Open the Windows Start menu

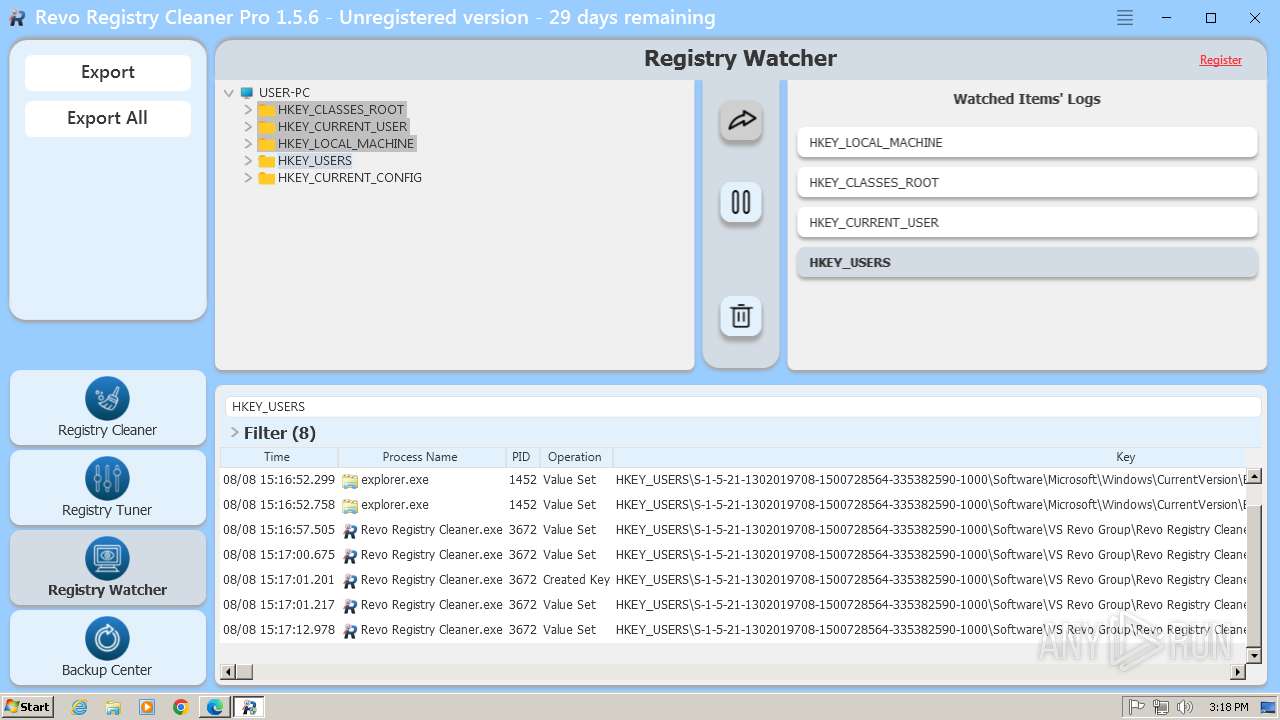pyautogui.click(x=28, y=706)
